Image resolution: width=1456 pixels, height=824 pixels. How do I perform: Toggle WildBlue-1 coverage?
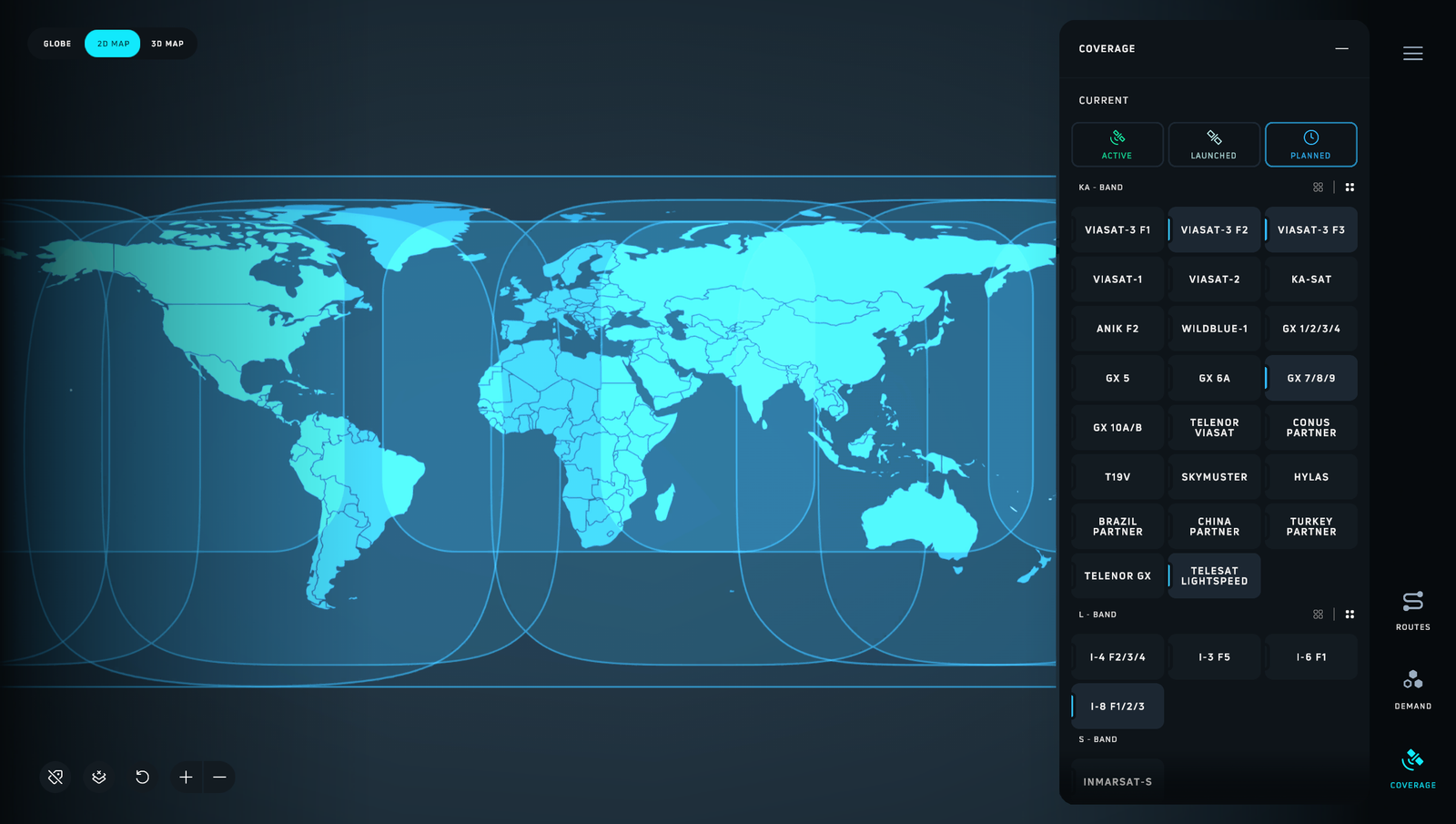(1214, 329)
